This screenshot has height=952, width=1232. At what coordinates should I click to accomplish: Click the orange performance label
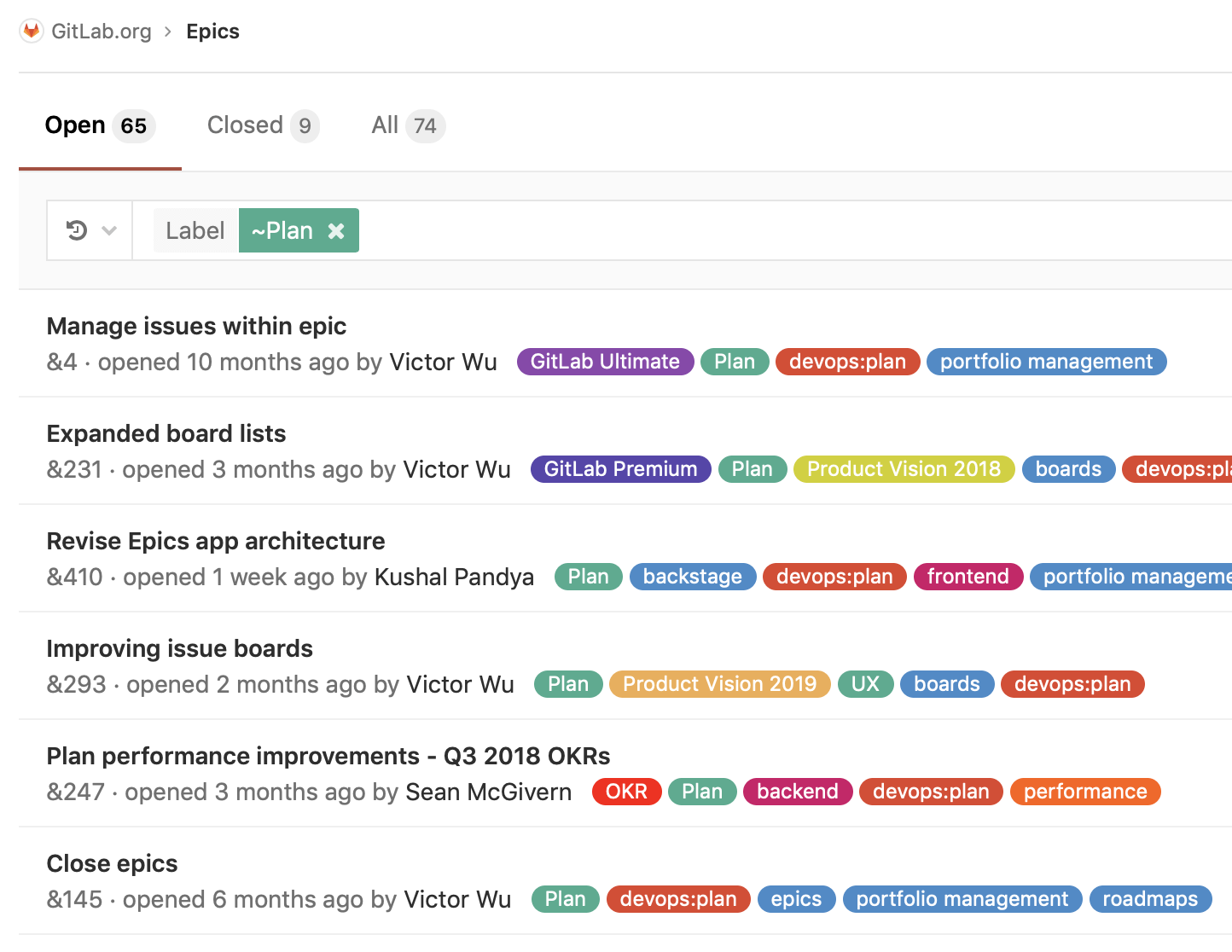(x=1084, y=792)
